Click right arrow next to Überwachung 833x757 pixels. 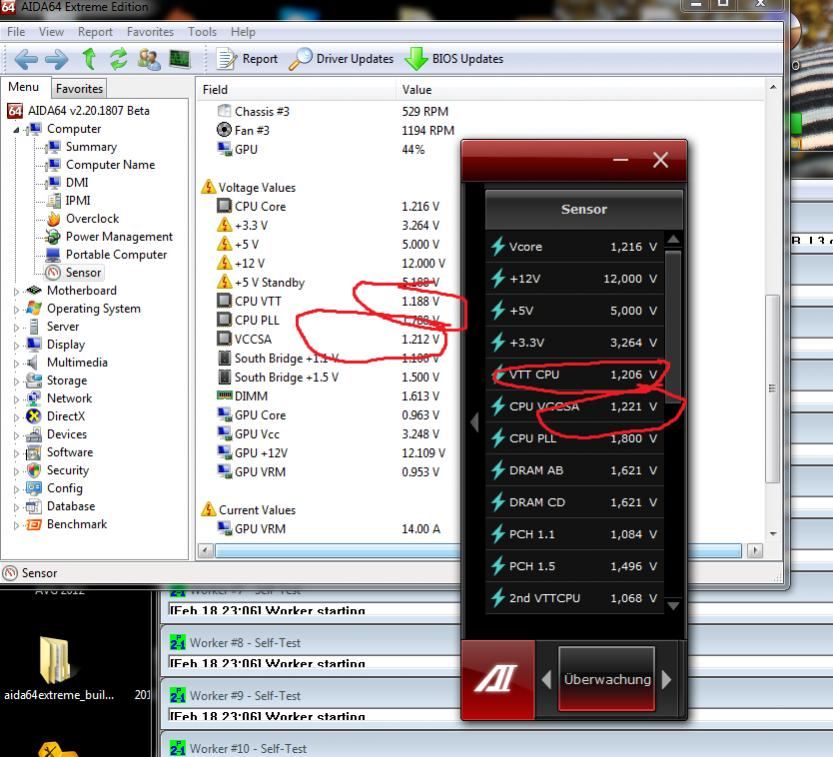(x=666, y=679)
